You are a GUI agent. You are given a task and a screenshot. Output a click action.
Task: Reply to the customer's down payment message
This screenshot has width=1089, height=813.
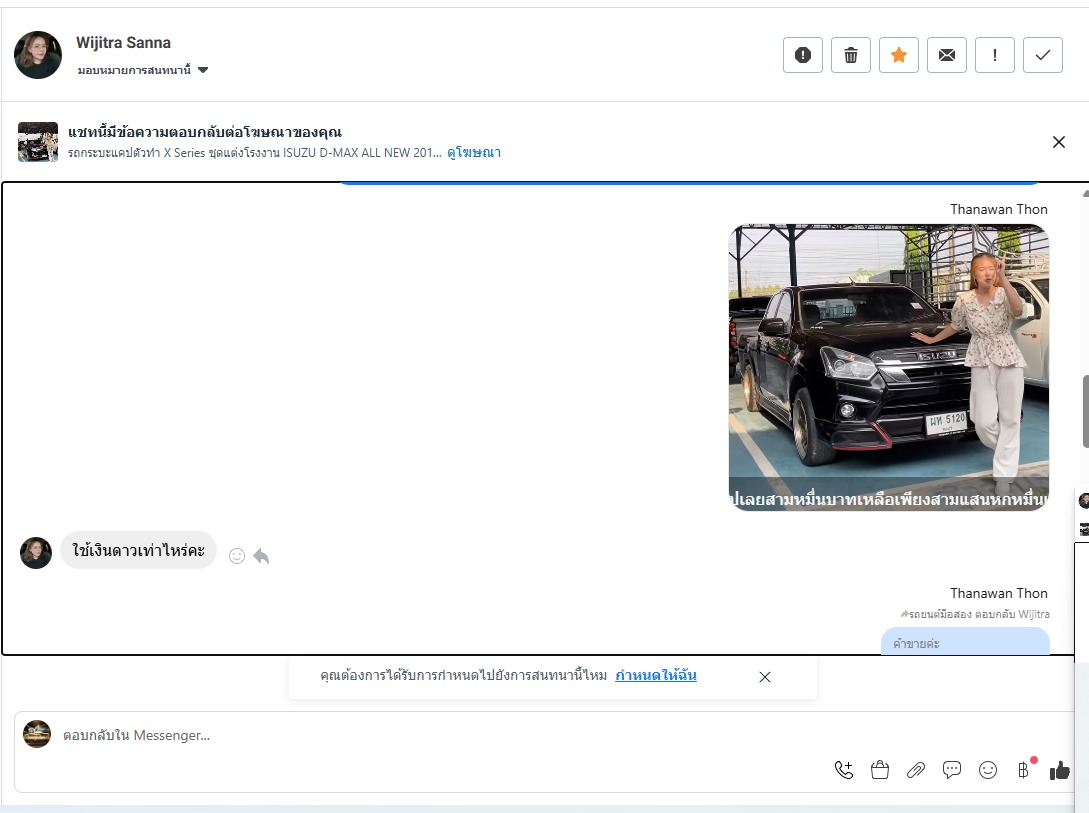pyautogui.click(x=261, y=556)
